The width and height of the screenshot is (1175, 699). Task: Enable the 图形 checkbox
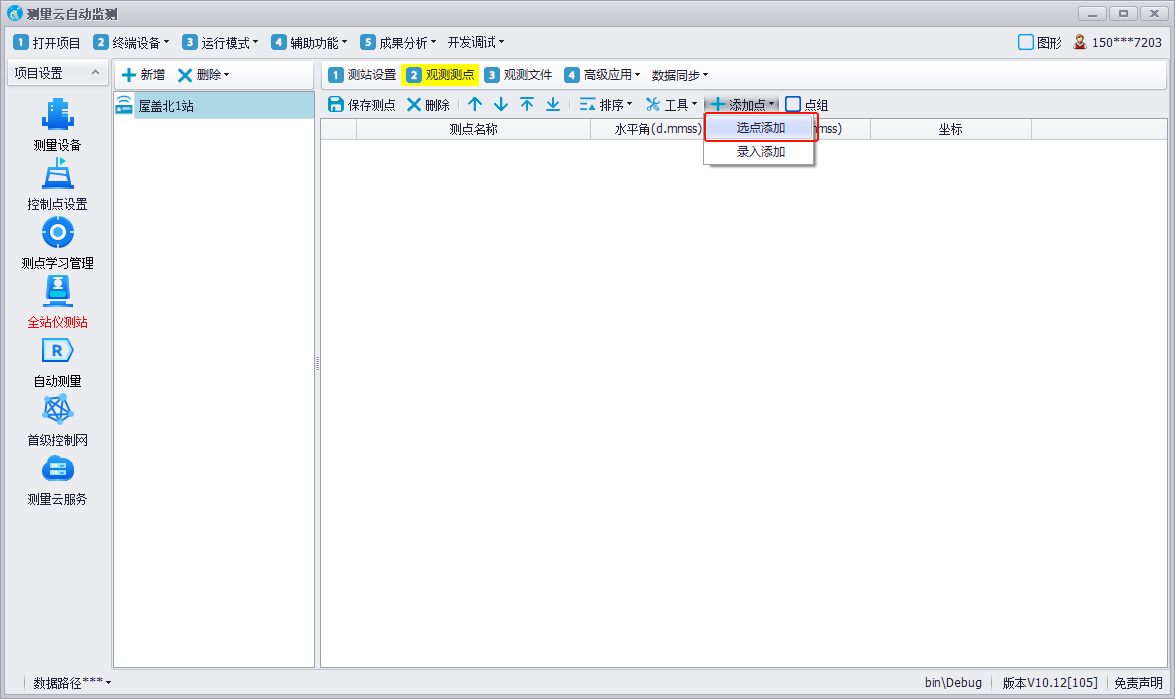tap(1025, 42)
